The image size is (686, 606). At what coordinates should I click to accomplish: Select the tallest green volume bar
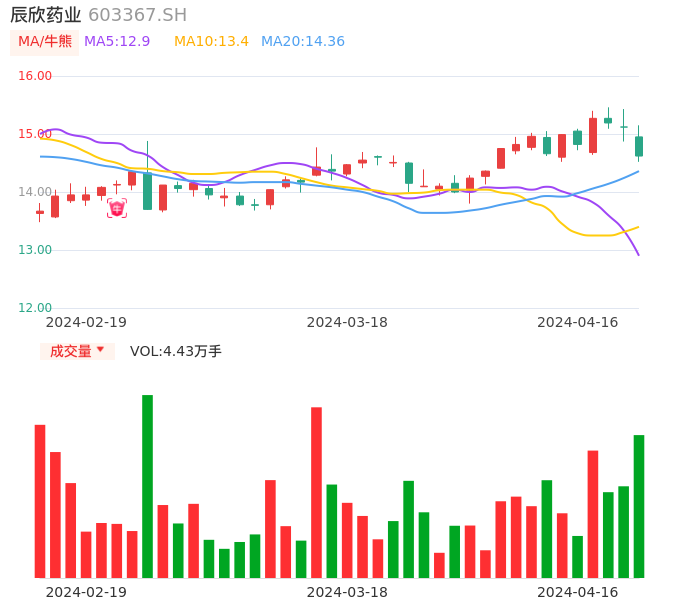coord(147,486)
